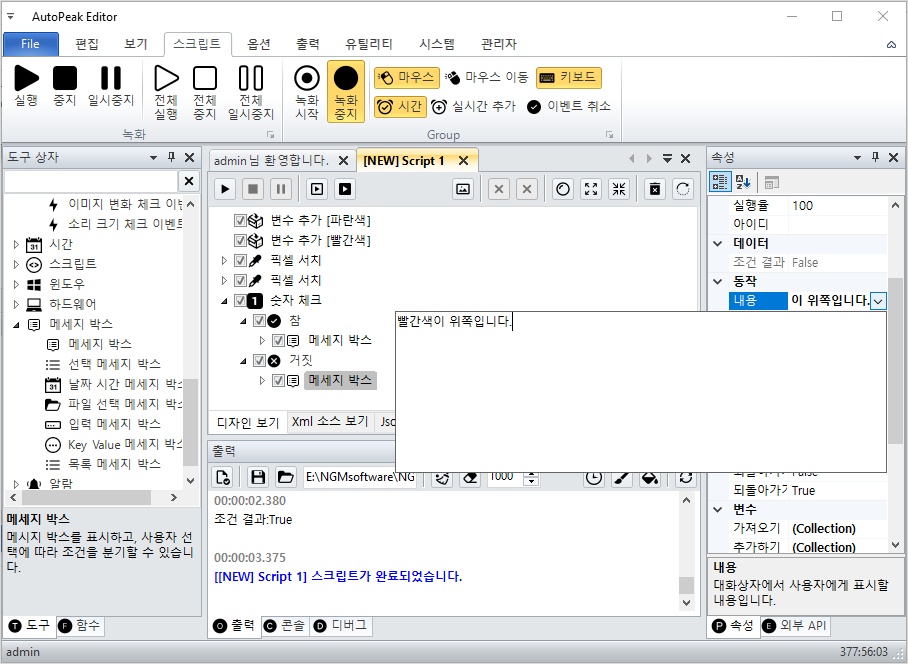Image resolution: width=908 pixels, height=664 pixels.
Task: Click the clock icon in output toolbar
Action: pos(594,478)
